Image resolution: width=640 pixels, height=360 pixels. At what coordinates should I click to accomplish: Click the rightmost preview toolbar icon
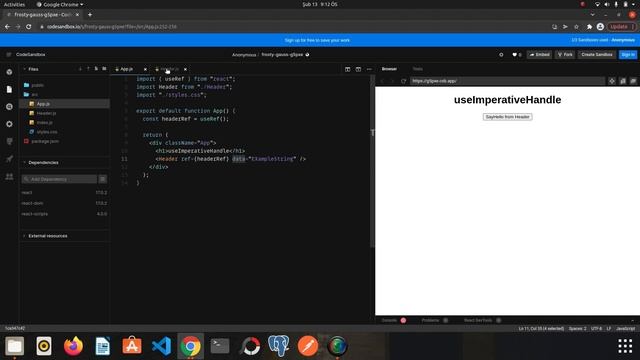click(633, 81)
